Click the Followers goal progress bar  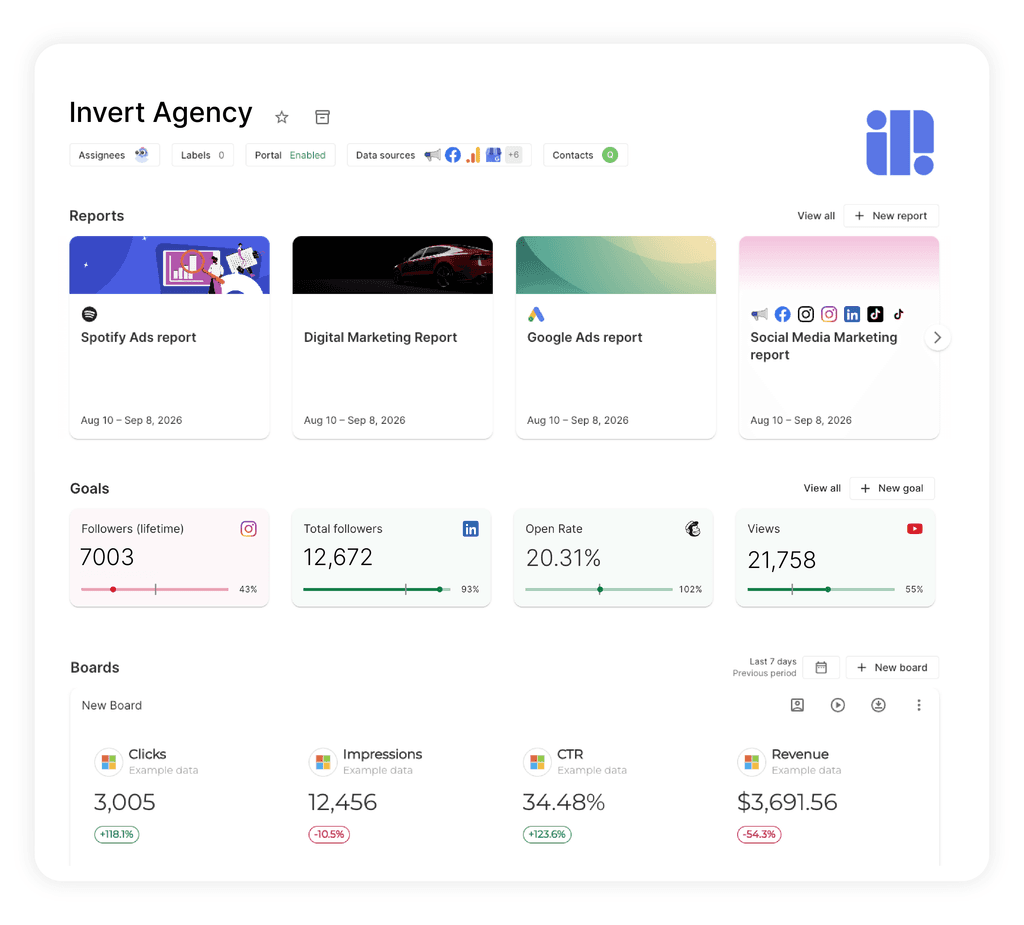(155, 589)
